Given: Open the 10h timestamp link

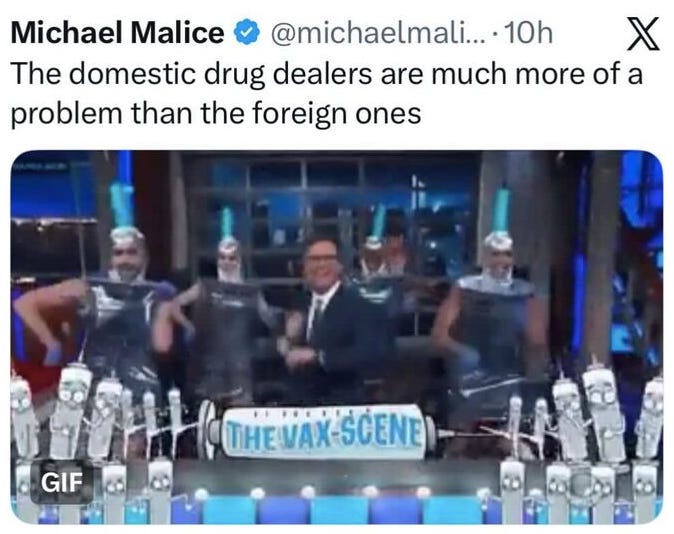Looking at the screenshot, I should pos(528,34).
